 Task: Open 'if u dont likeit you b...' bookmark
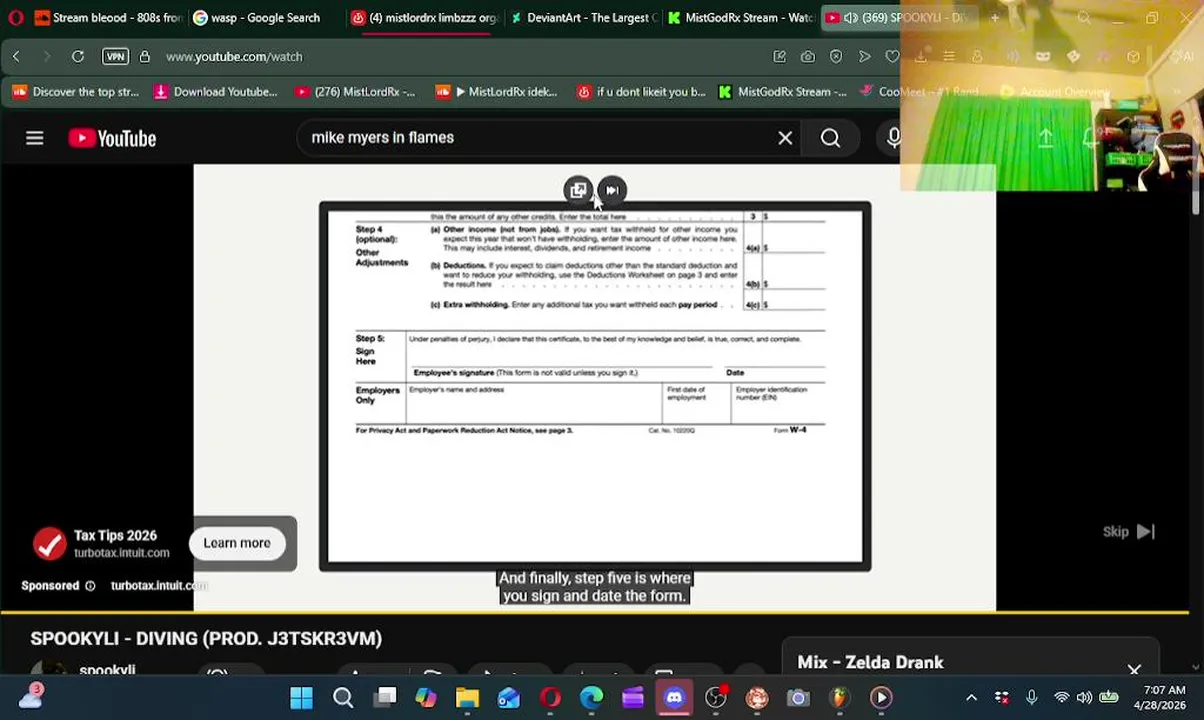[x=641, y=92]
